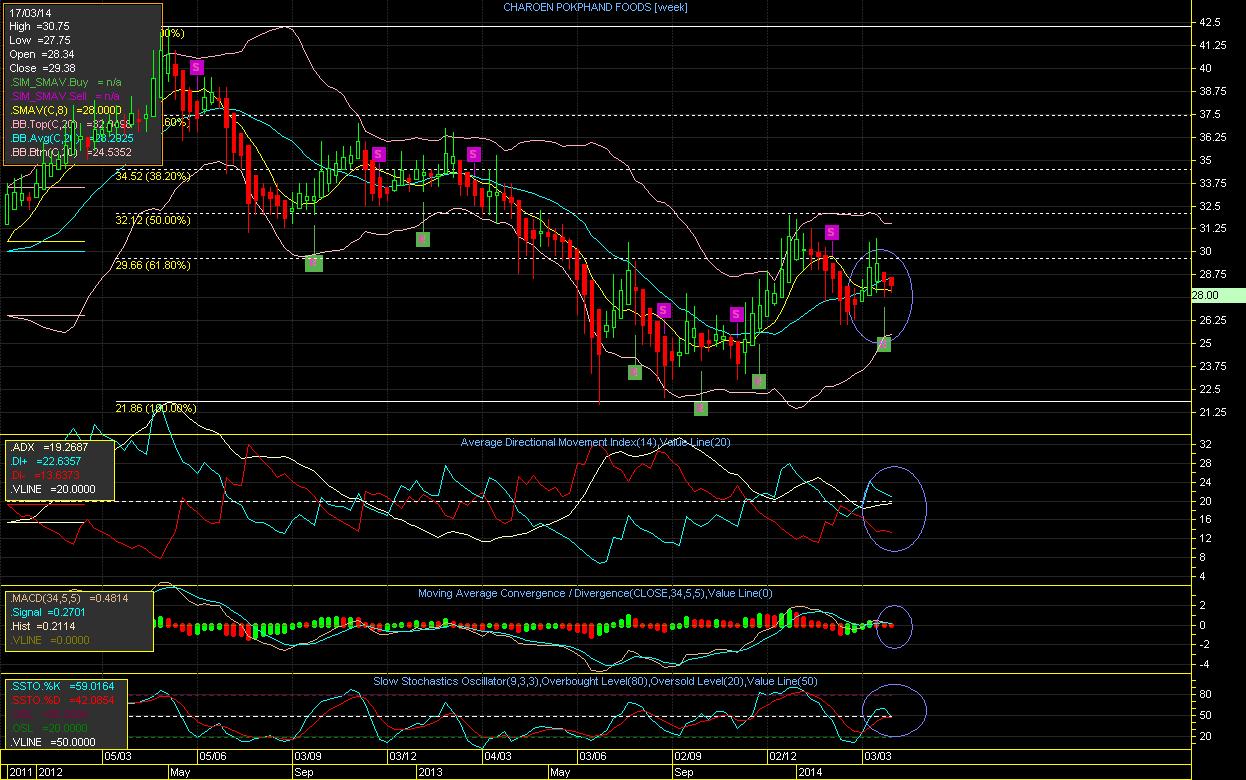Click the .Signal =0.2701 reading
This screenshot has width=1246, height=780.
pos(46,612)
